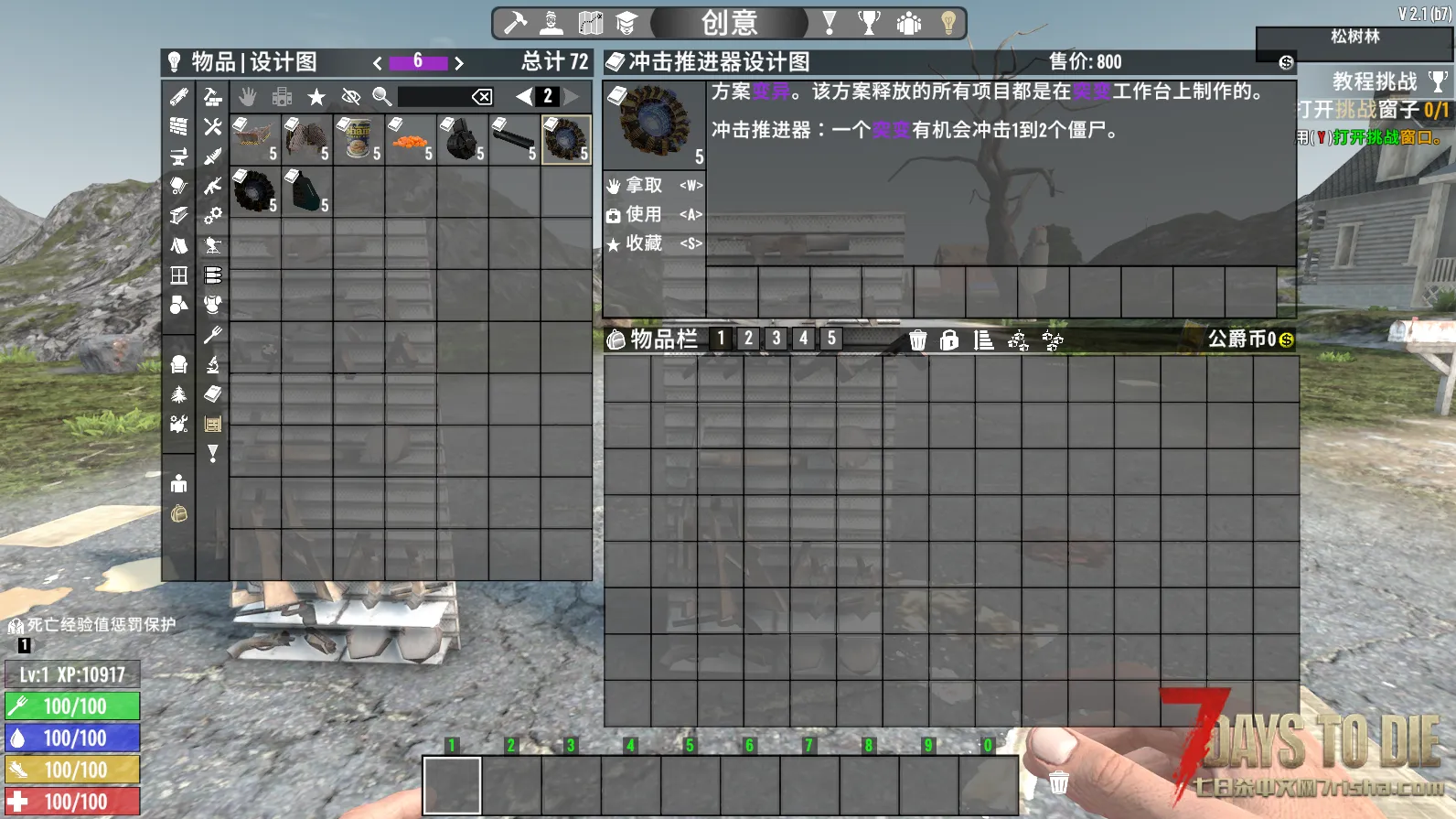Toggle the favorites star filter

[316, 96]
